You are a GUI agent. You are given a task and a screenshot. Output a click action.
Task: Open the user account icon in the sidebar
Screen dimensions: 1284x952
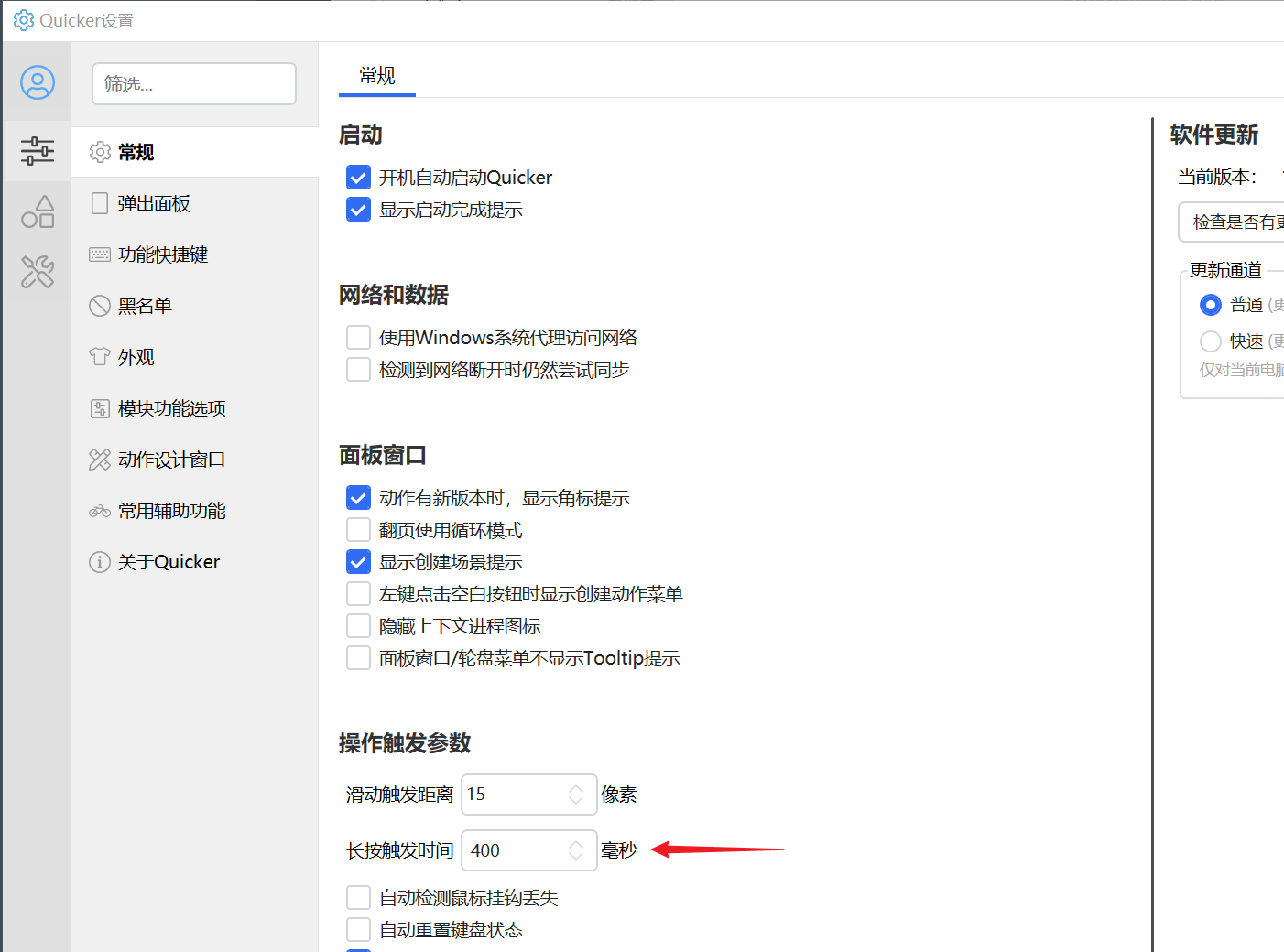tap(38, 82)
